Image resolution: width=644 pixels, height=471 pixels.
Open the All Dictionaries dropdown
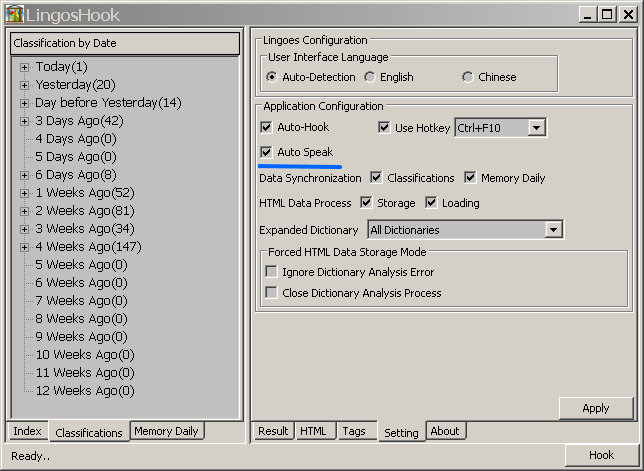(553, 230)
